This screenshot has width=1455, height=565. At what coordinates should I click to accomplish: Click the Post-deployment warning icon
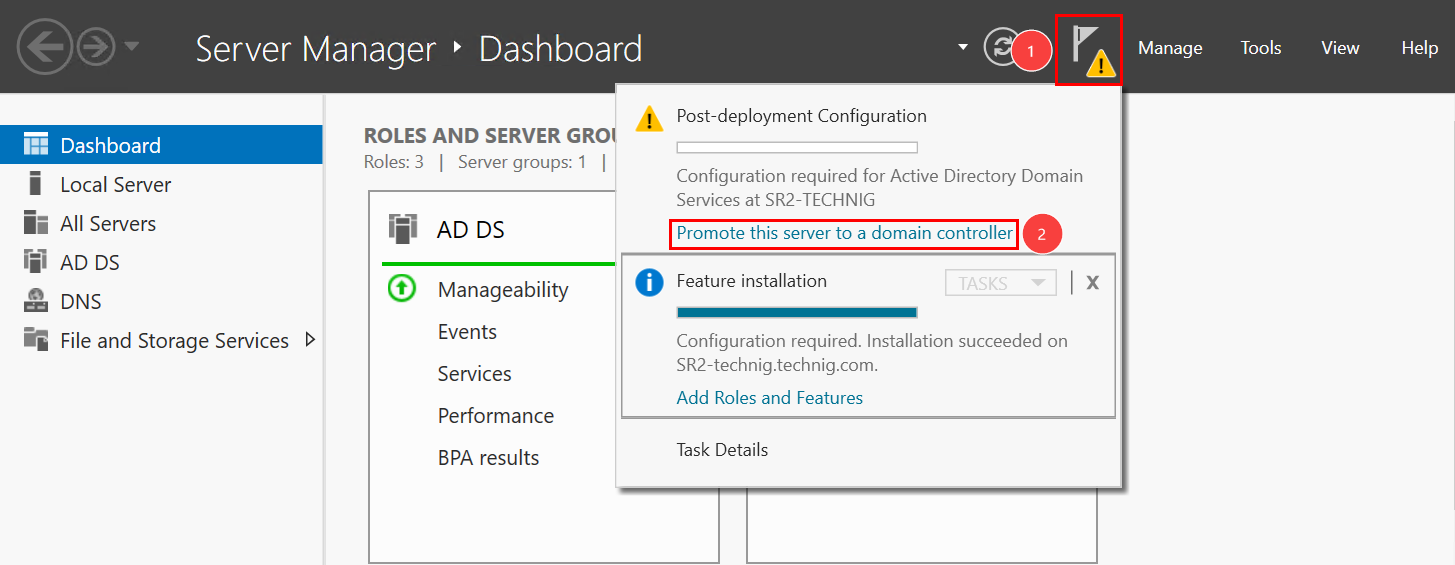649,119
